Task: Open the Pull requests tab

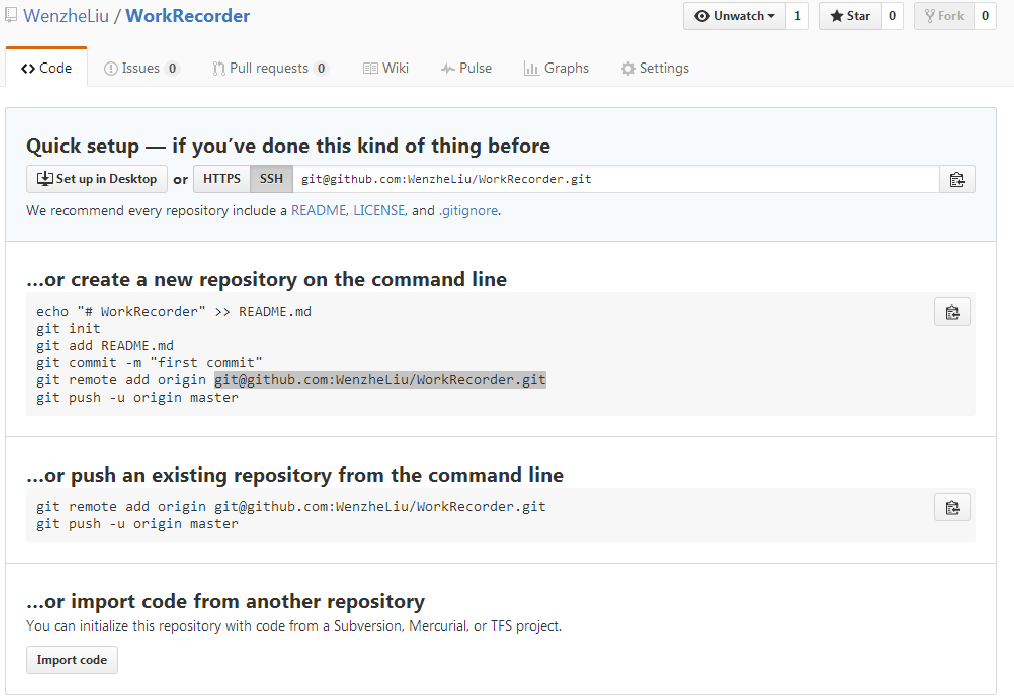Action: pos(270,68)
